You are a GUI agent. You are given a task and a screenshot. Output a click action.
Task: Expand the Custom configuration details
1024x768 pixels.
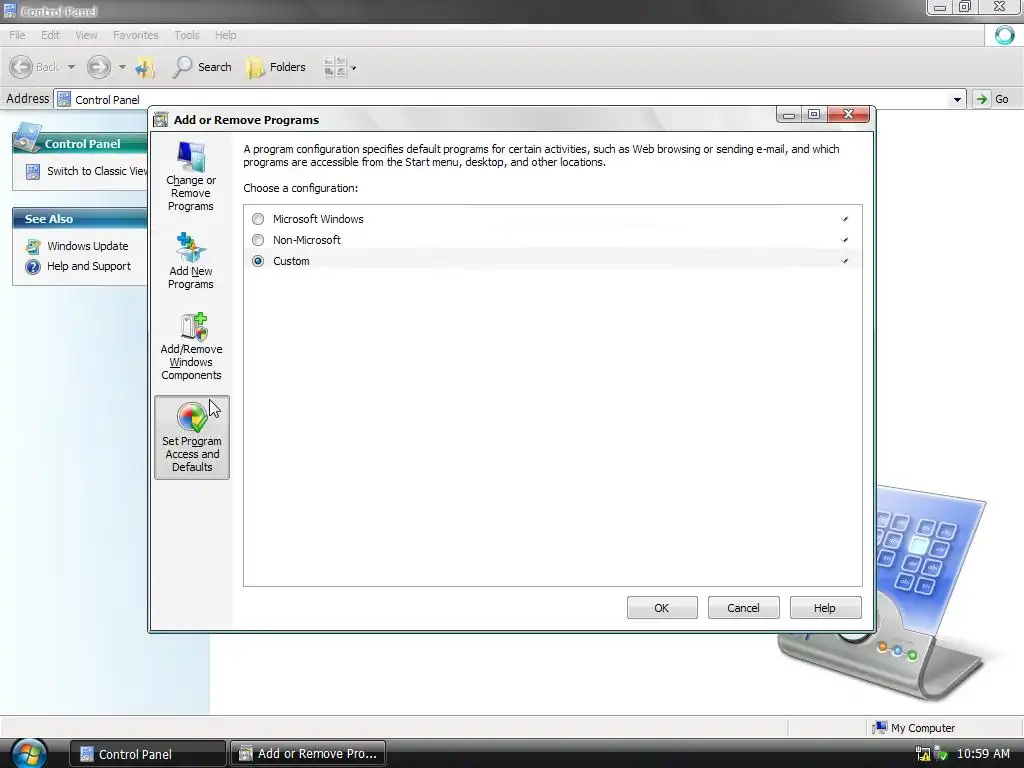click(x=844, y=261)
